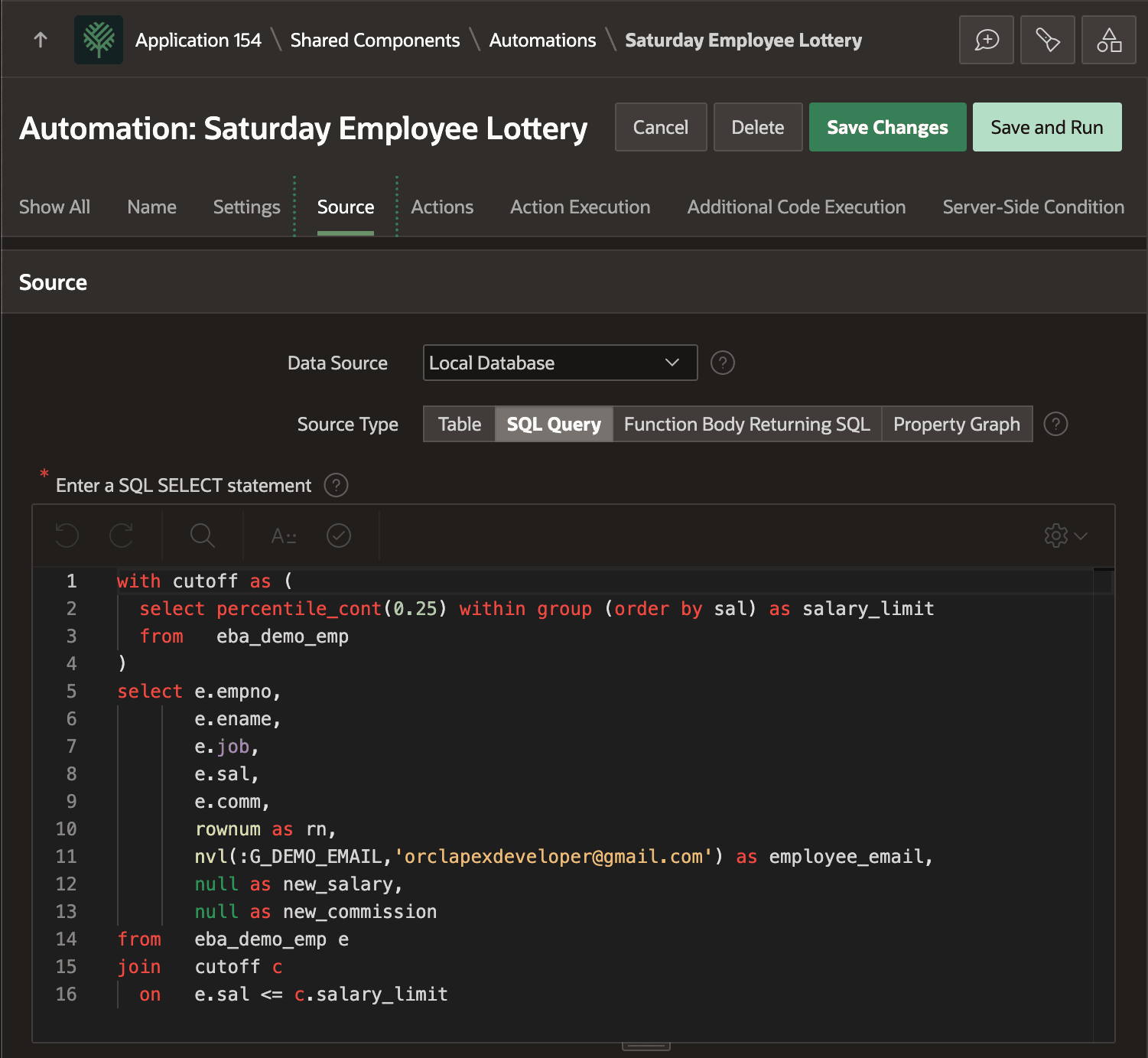Open the editor settings gear menu
Screen dimensions: 1148x1058
[1066, 536]
